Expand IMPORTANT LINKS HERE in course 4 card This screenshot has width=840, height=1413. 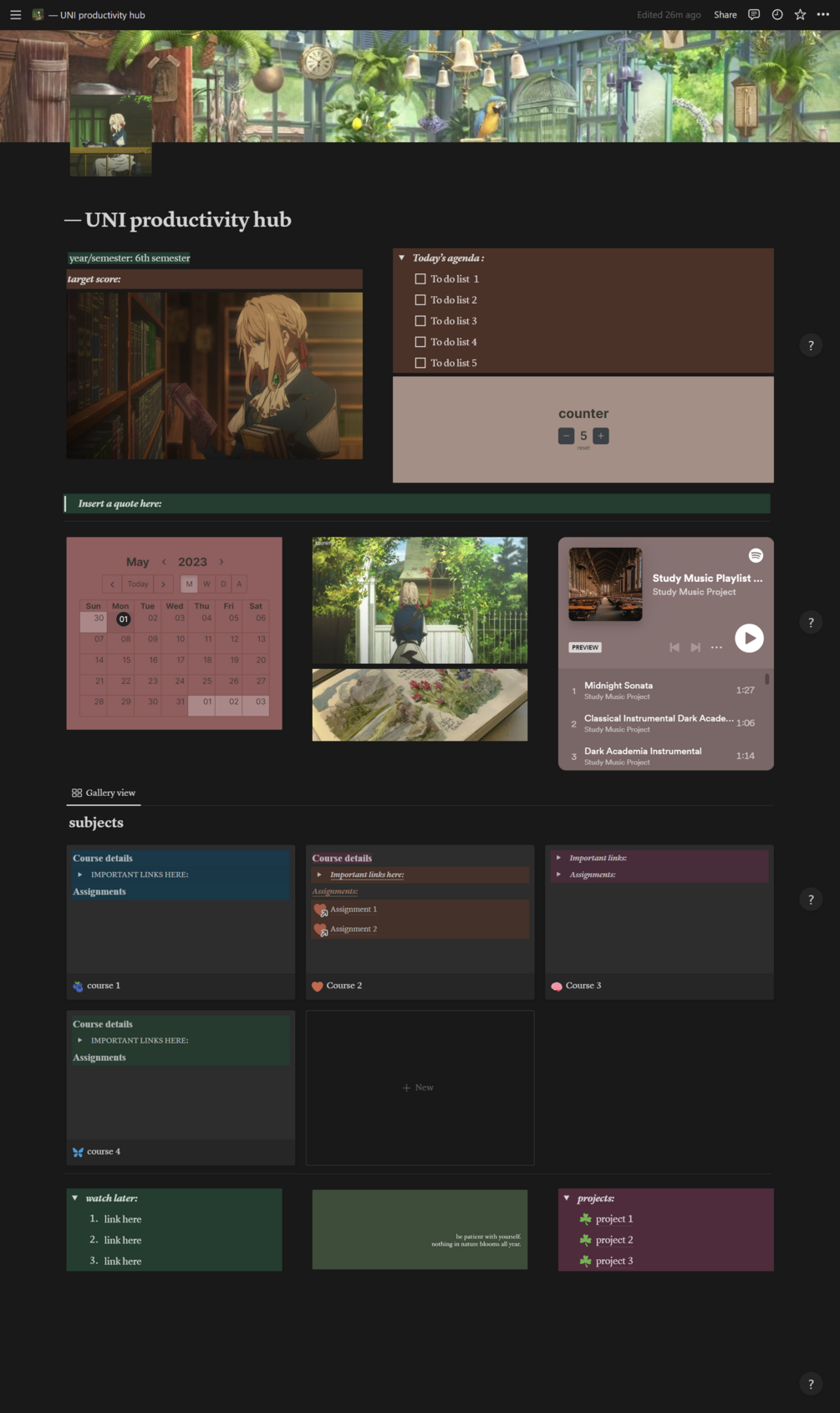(80, 1041)
